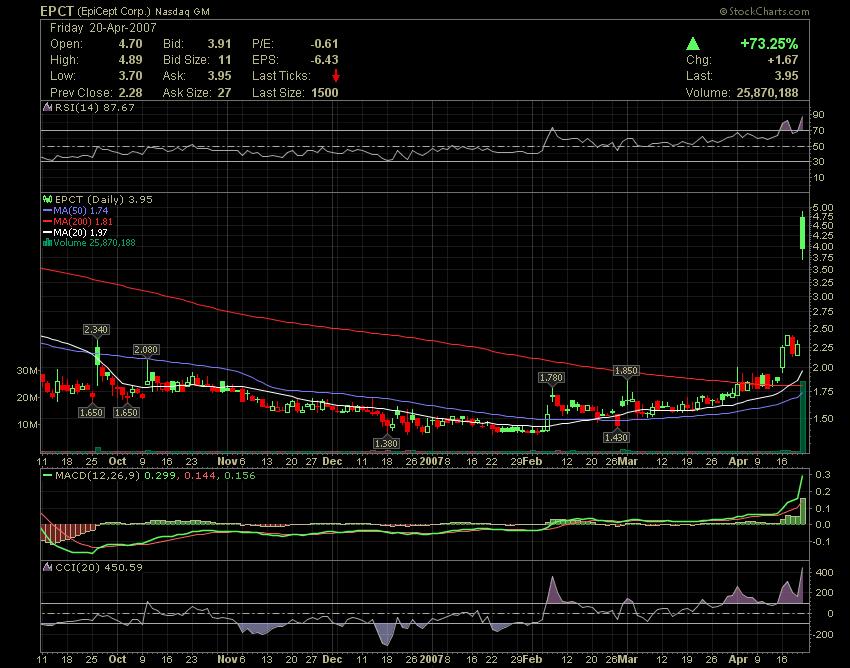Click the P/E value -0.61
The height and width of the screenshot is (668, 850).
(324, 44)
